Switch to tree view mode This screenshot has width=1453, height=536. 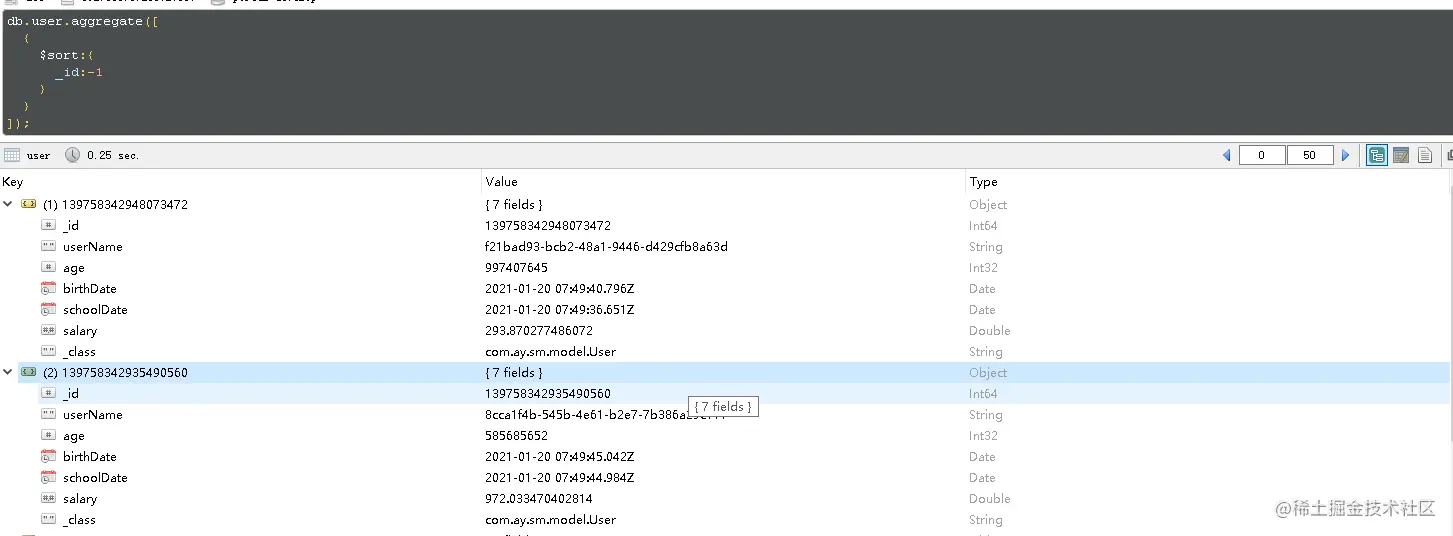coord(1377,155)
